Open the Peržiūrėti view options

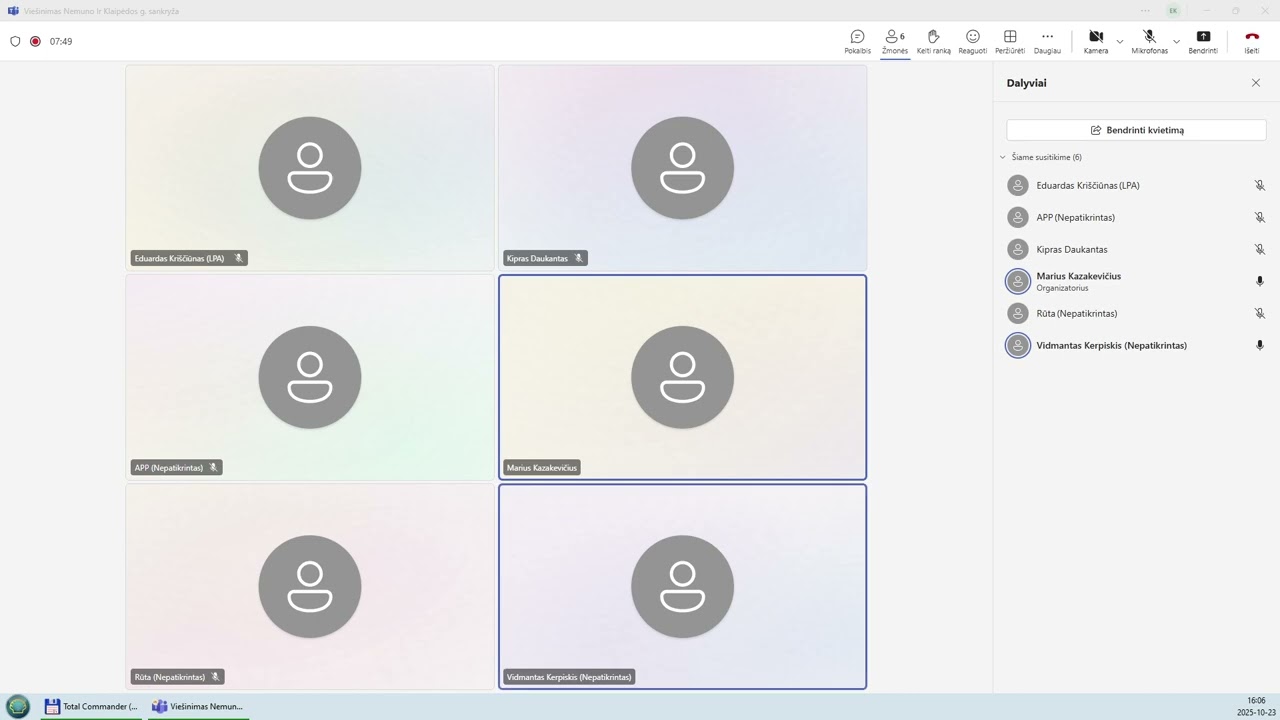(1010, 41)
